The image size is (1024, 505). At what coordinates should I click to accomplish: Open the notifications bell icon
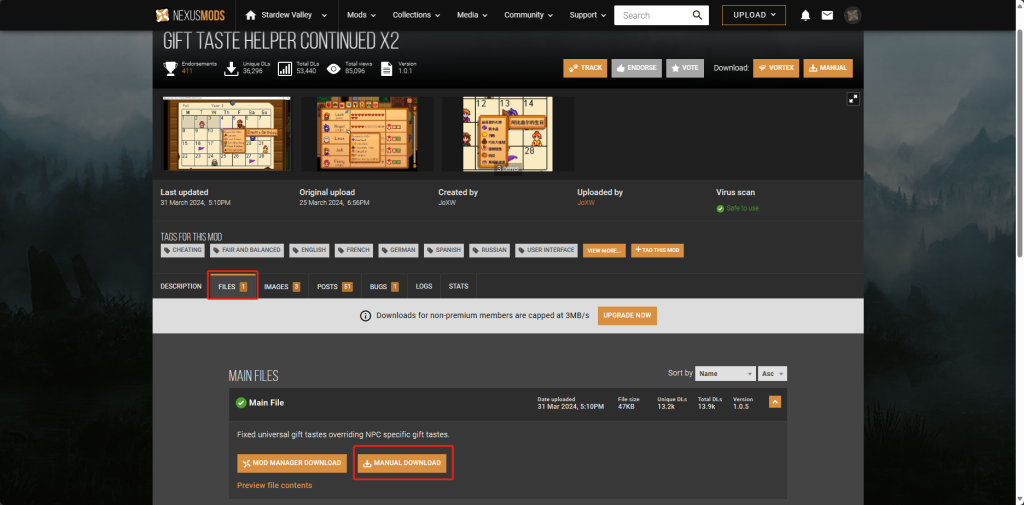coord(805,15)
